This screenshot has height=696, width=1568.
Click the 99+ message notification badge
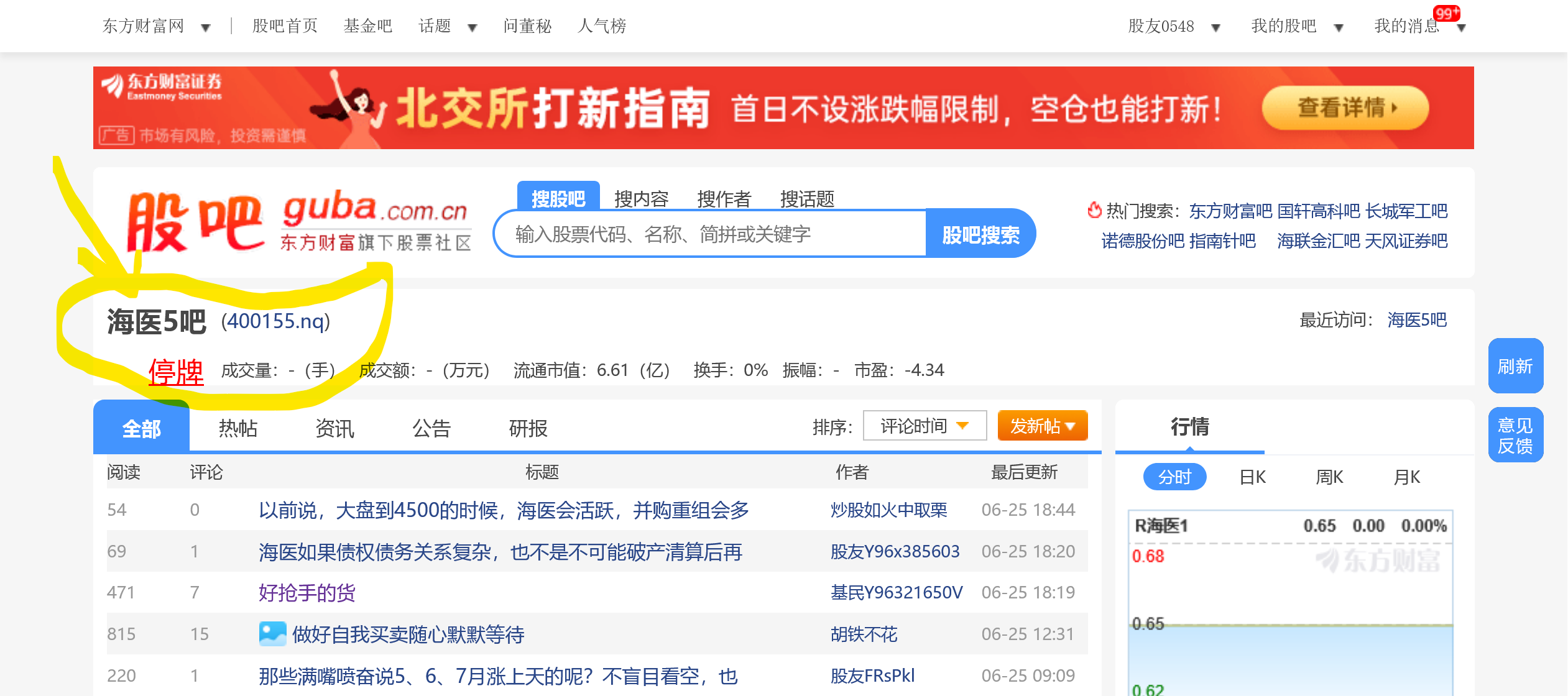(1446, 13)
